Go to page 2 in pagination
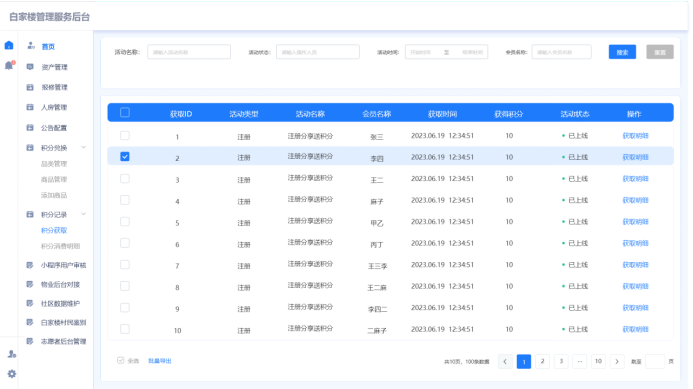Screen dimensions: 693x389 (542, 362)
